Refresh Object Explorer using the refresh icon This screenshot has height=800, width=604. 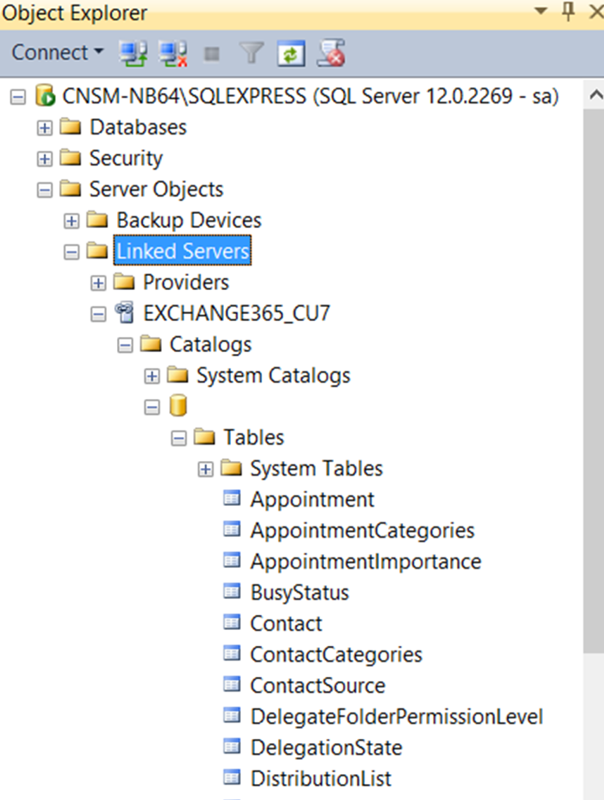coord(289,54)
